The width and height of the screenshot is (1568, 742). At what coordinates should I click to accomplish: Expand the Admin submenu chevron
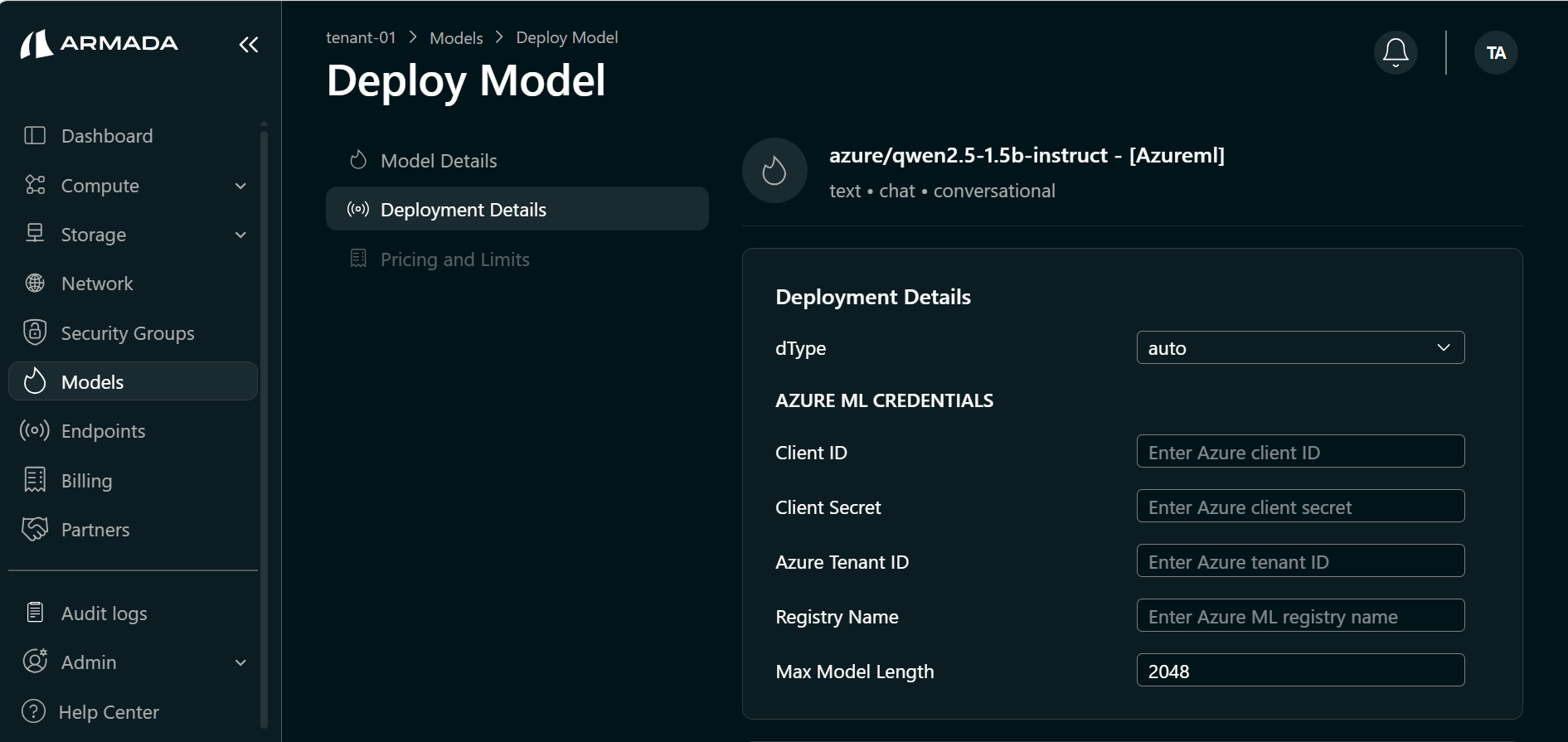pyautogui.click(x=240, y=662)
